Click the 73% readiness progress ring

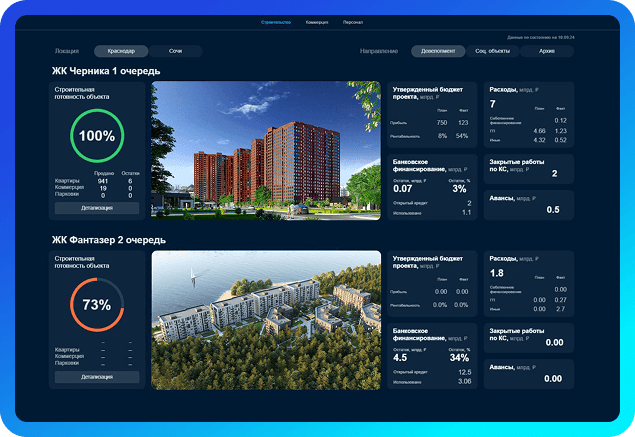[x=97, y=305]
